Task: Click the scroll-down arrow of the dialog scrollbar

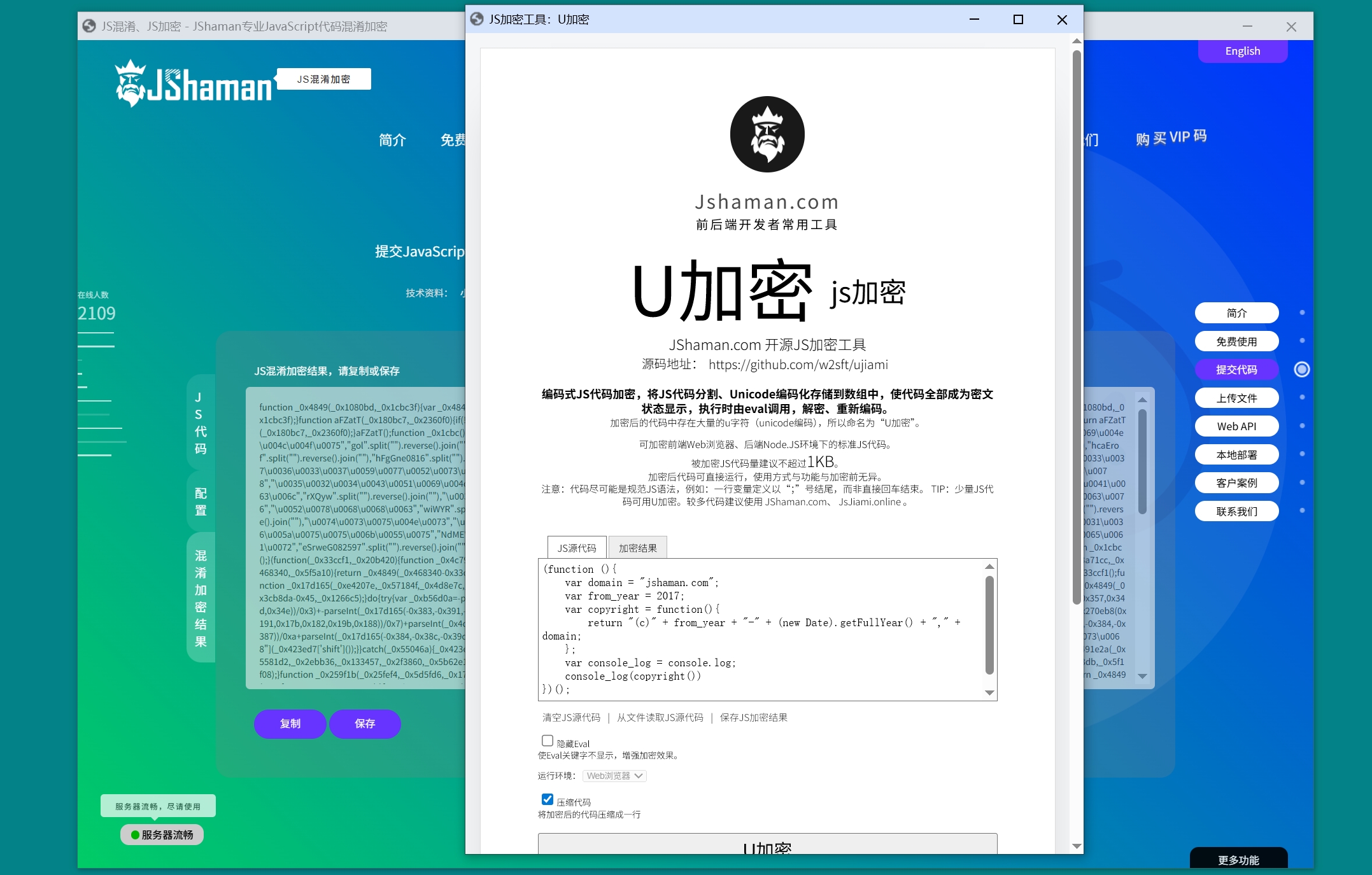Action: click(1077, 846)
